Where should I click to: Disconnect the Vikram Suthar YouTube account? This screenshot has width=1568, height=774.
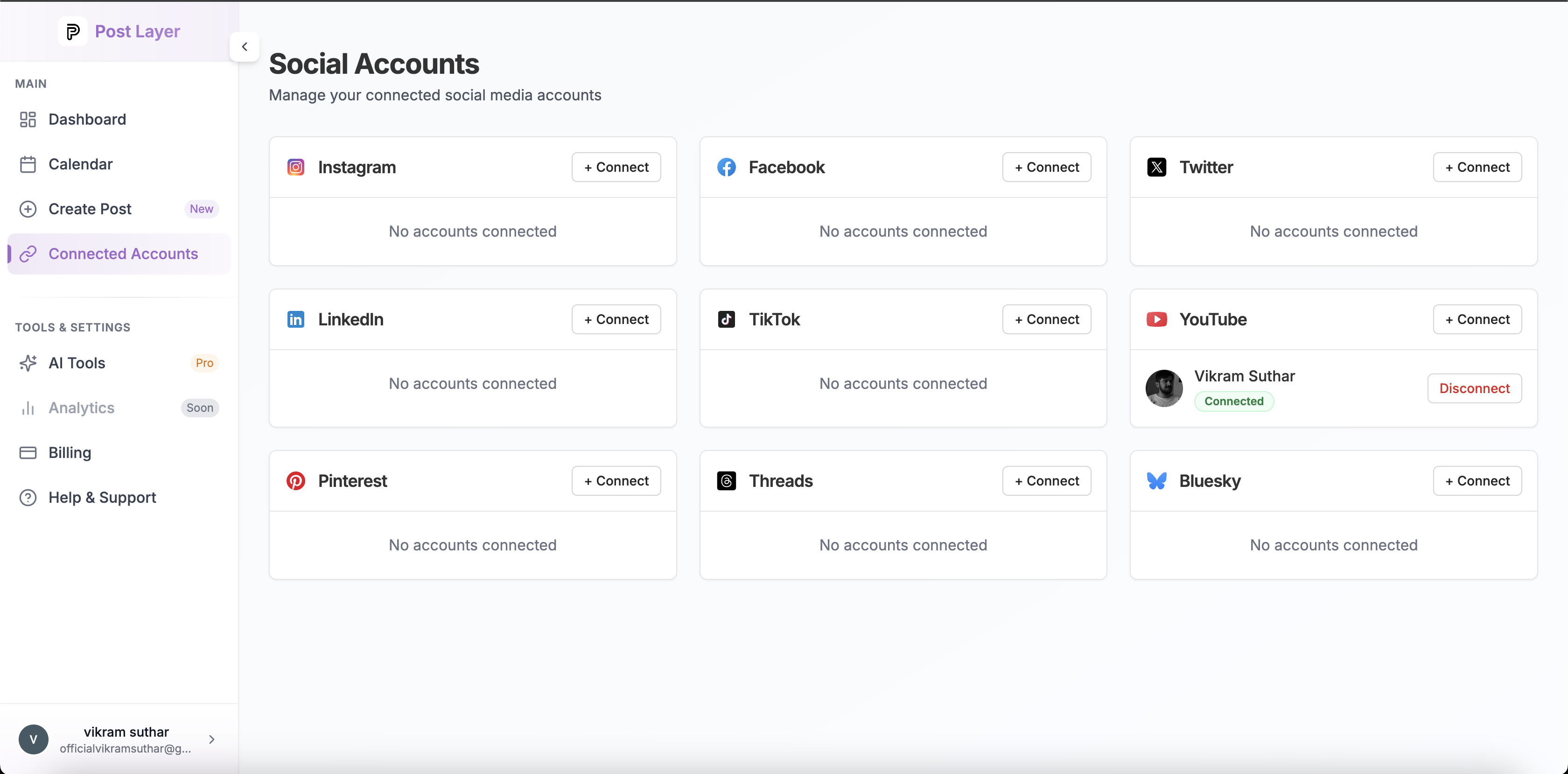tap(1474, 388)
